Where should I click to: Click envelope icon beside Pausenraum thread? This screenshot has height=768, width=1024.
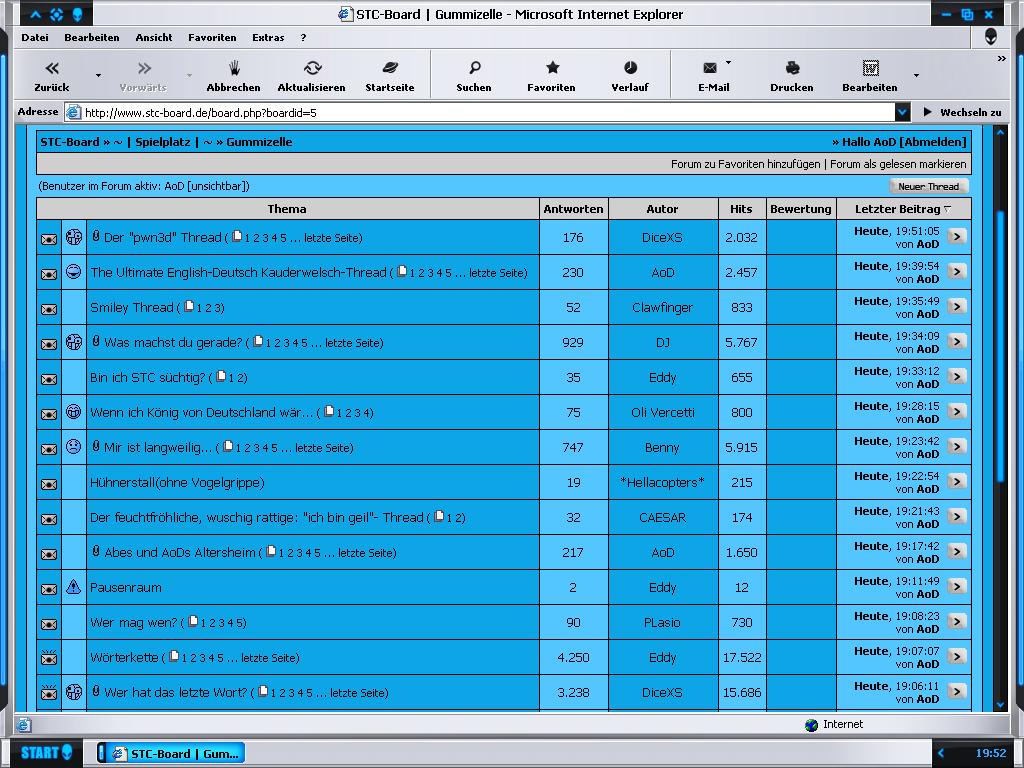coord(49,588)
